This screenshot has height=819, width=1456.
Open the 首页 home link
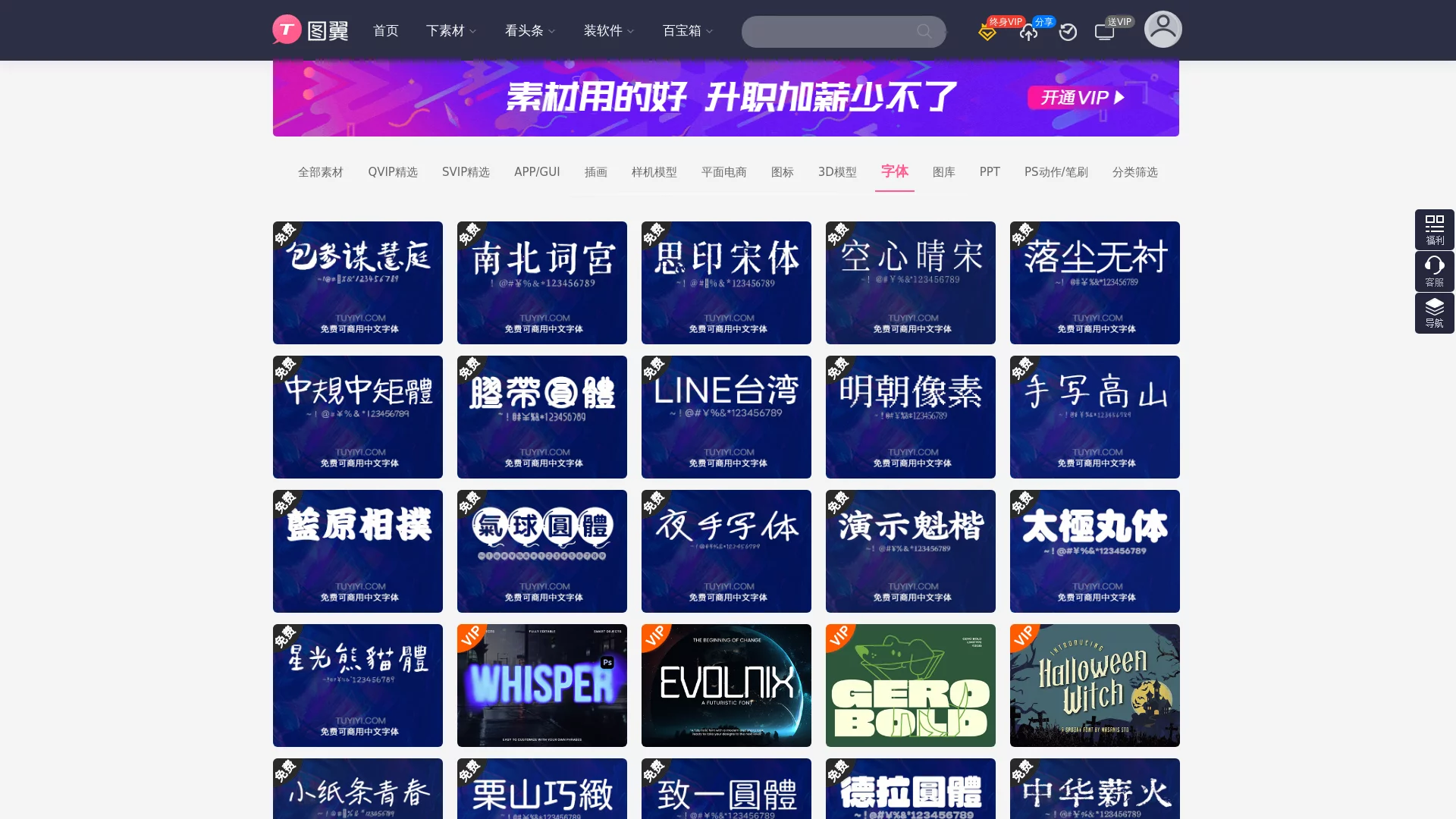pos(385,31)
